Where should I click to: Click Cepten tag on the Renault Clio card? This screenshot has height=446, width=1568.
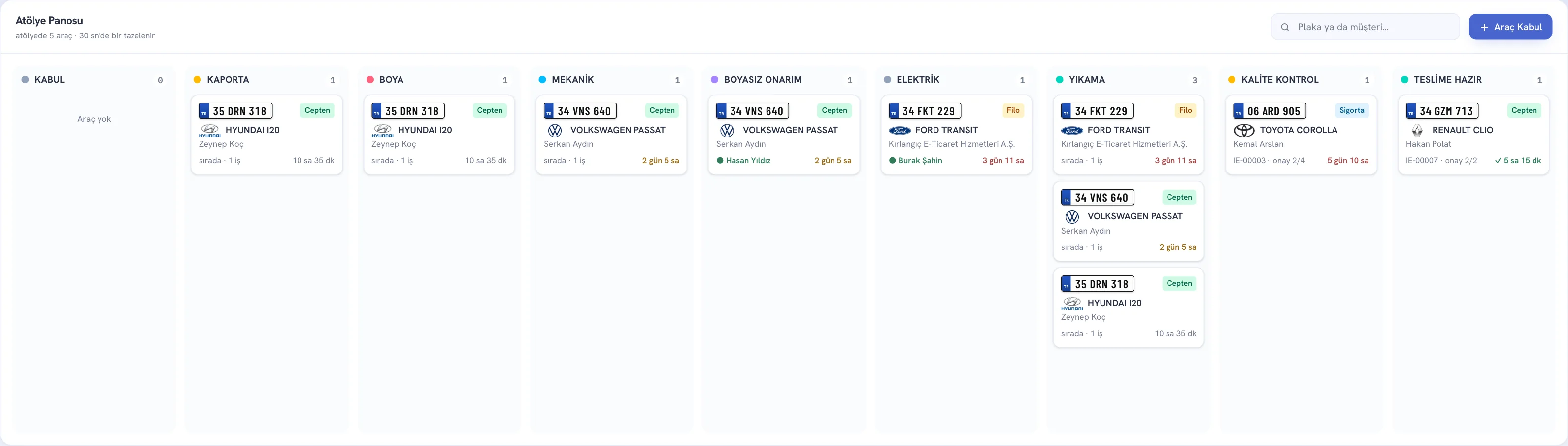pos(1524,110)
